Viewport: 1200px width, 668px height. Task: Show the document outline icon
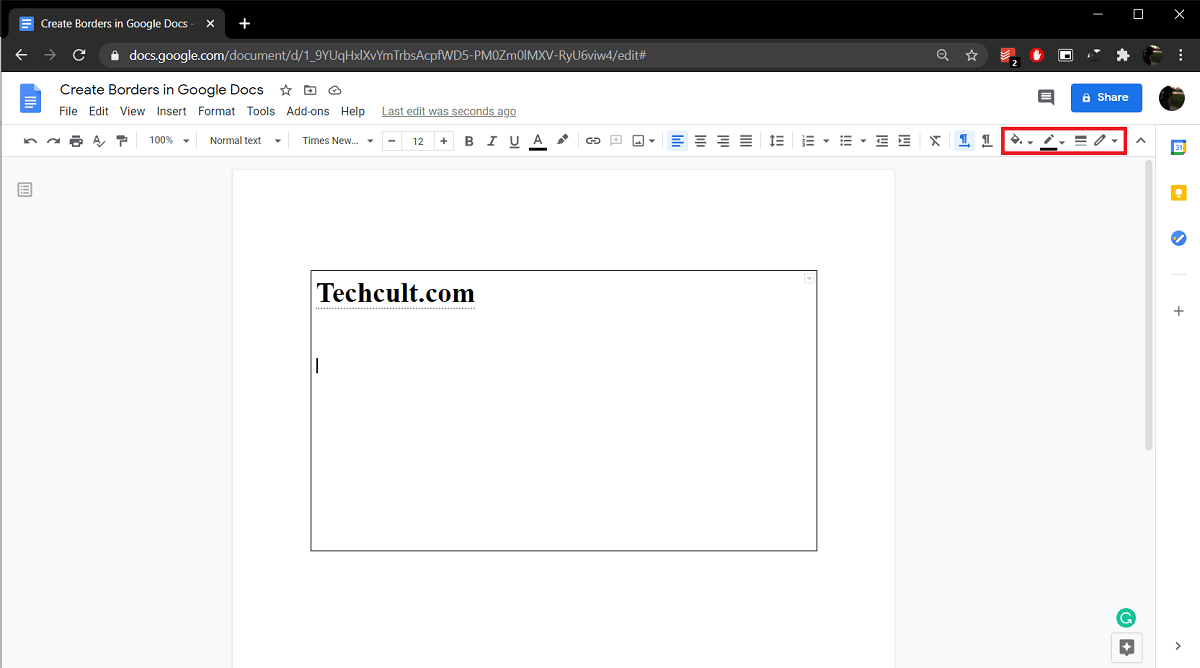coord(25,189)
